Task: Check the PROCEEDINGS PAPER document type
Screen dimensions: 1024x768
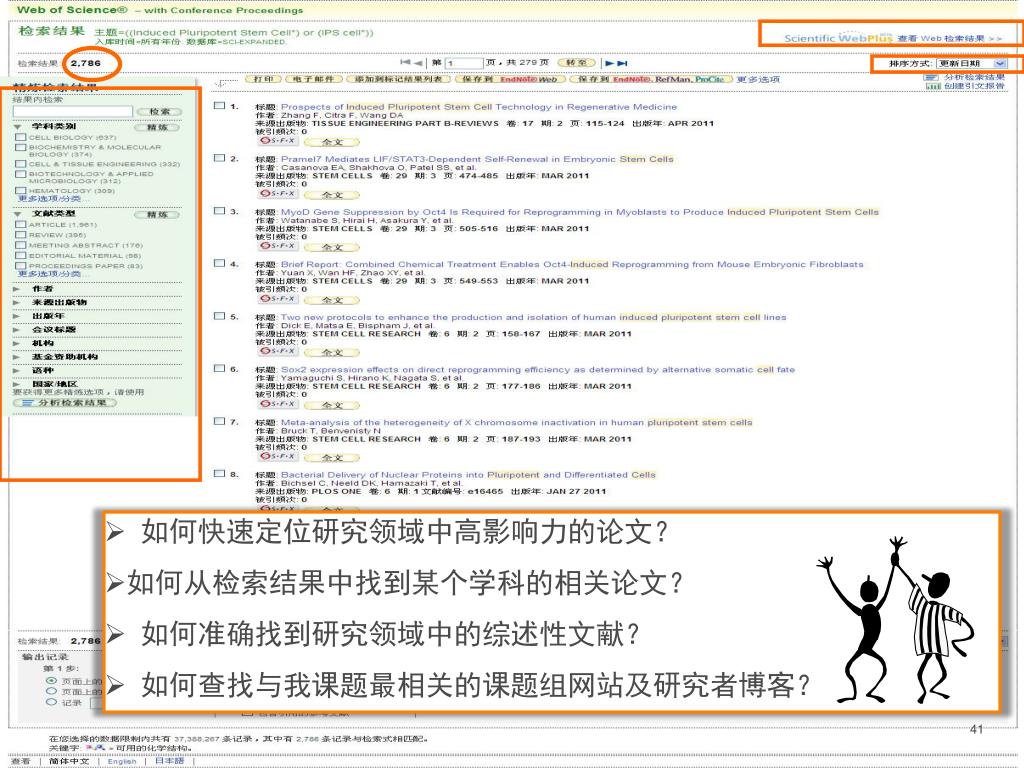Action: 21,266
